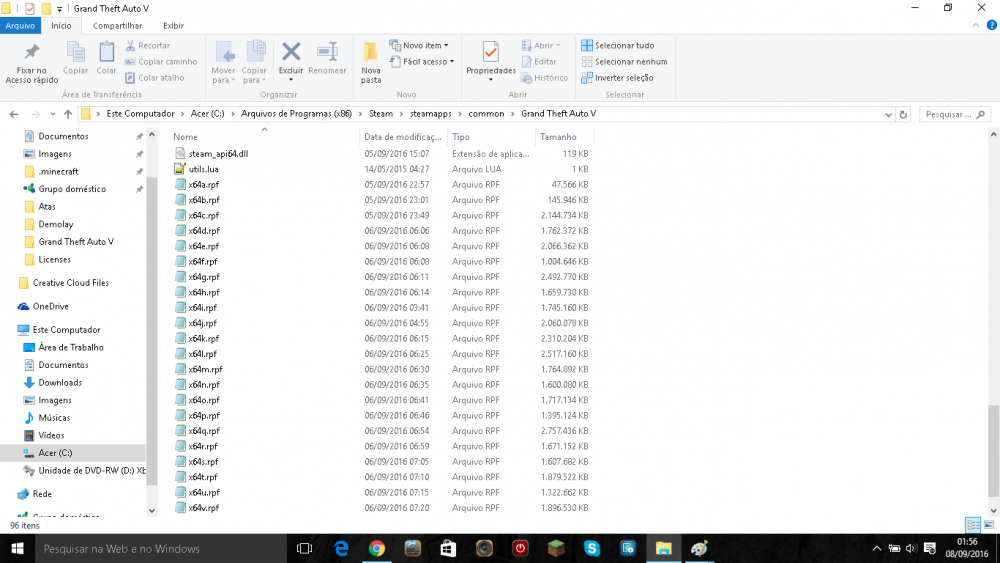Switch to the Exibir tab
Image resolution: width=1000 pixels, height=563 pixels.
(x=173, y=25)
